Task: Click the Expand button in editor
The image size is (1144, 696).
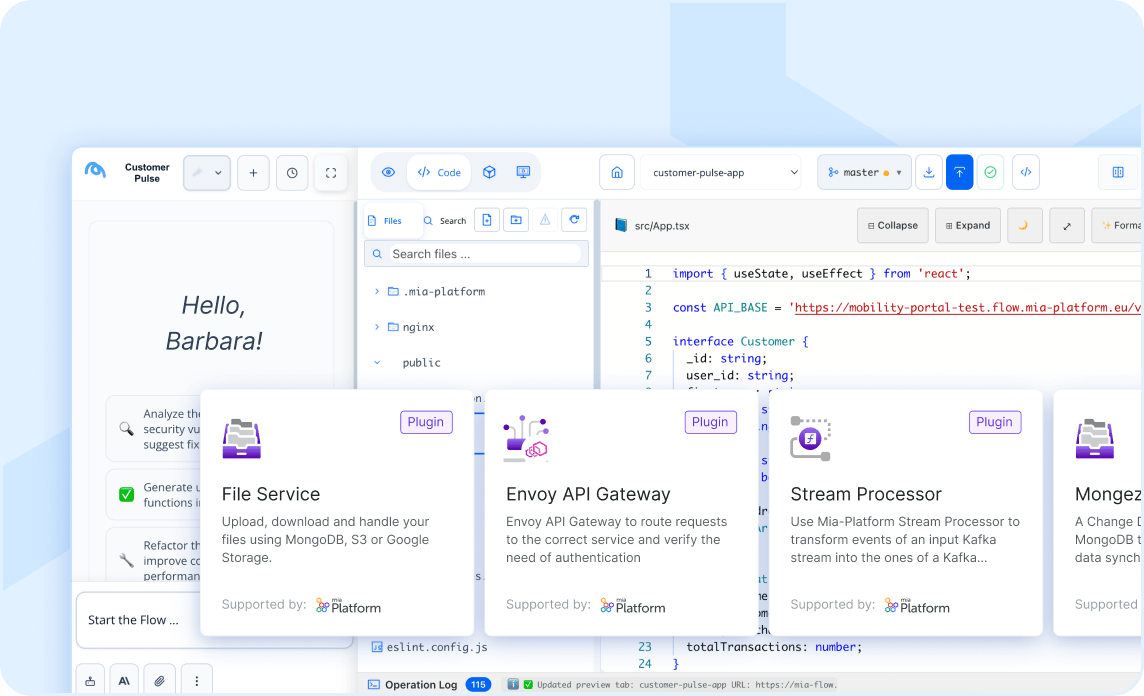Action: tap(967, 225)
